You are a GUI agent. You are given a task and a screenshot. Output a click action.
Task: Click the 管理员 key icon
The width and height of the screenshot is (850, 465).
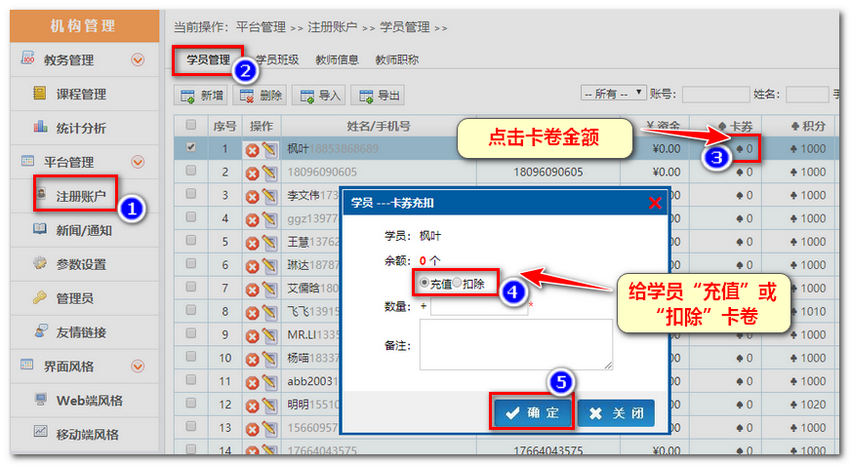(x=40, y=298)
